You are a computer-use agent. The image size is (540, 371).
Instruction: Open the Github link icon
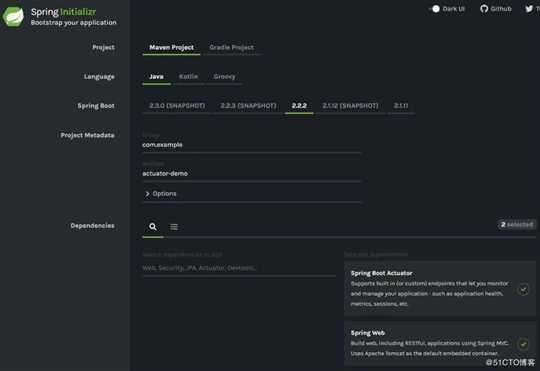[x=484, y=9]
